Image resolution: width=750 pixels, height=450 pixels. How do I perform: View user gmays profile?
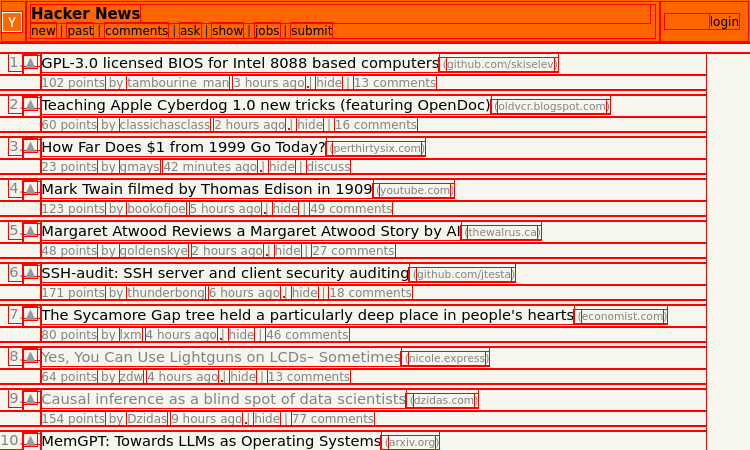(139, 167)
